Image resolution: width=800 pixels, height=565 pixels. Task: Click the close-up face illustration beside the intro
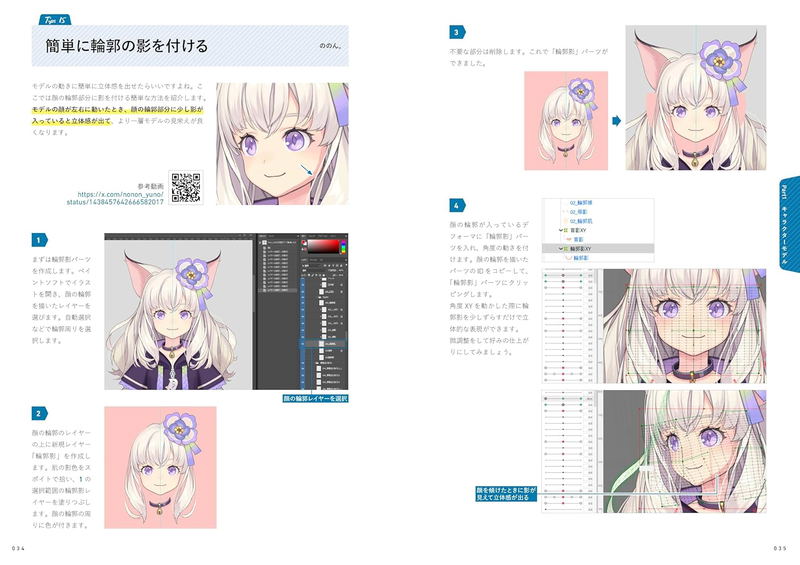tap(282, 144)
